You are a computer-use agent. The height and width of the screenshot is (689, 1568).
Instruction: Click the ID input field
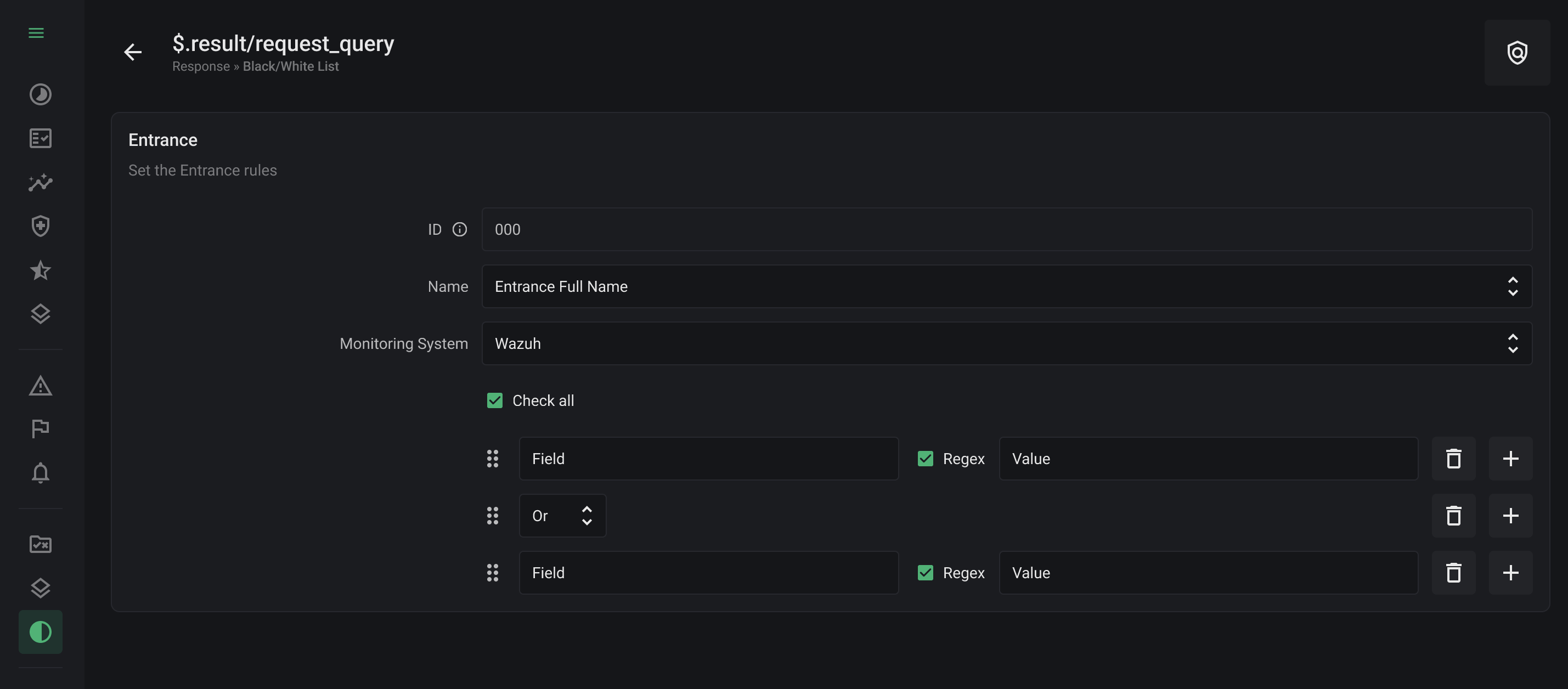point(1006,229)
